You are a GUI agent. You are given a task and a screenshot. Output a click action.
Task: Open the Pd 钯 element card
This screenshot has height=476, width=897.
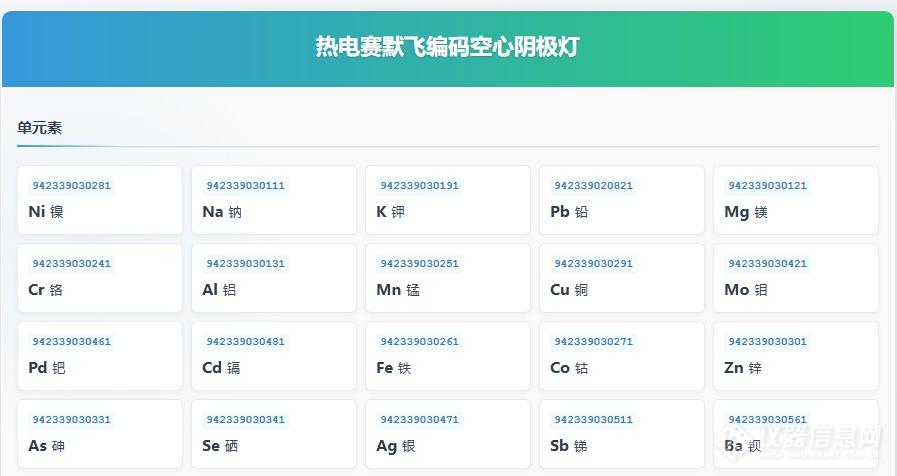point(99,356)
